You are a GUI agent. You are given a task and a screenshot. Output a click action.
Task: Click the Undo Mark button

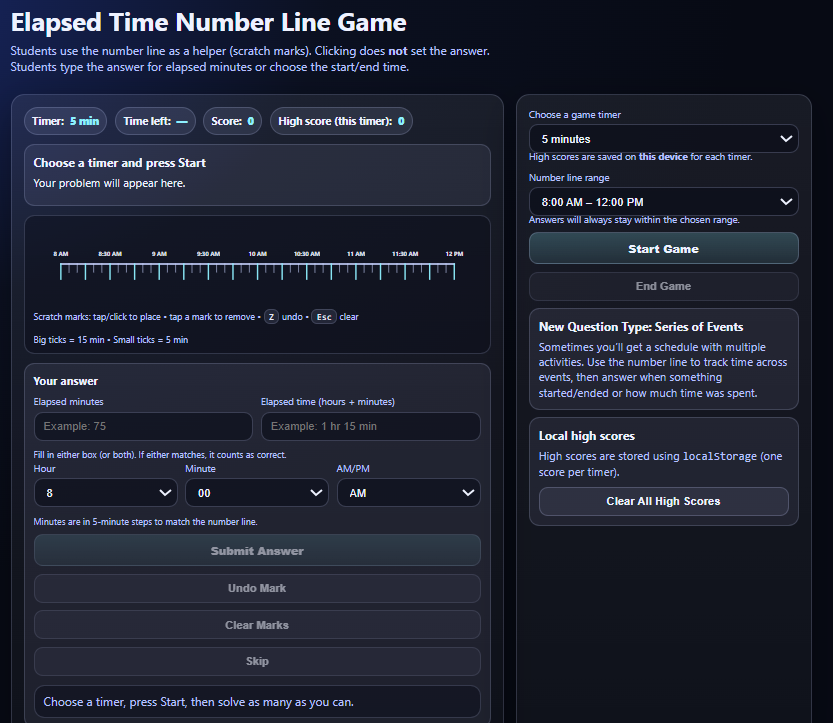(257, 588)
